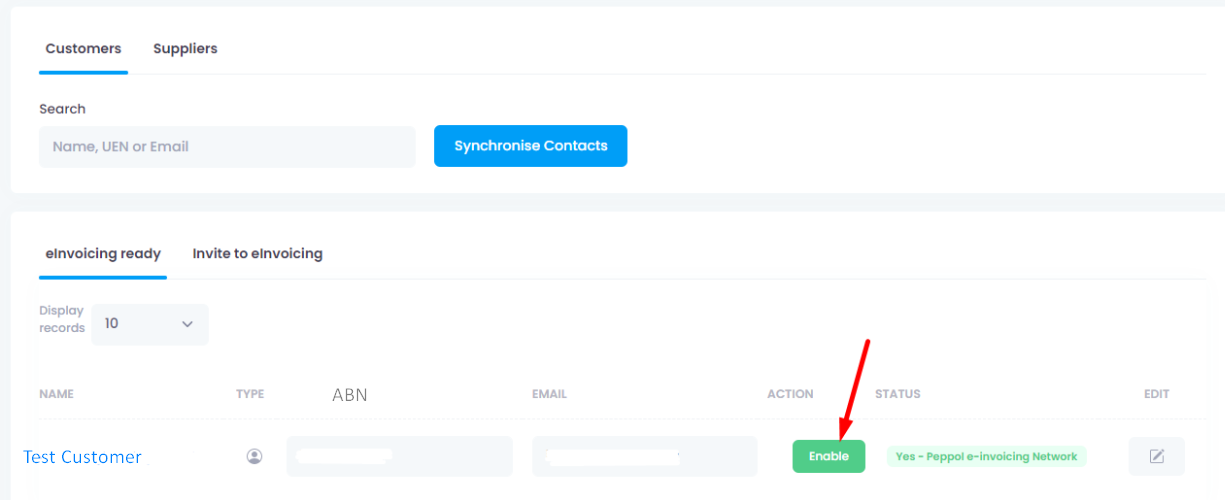Click the ABN field for Test Customer

coord(400,456)
